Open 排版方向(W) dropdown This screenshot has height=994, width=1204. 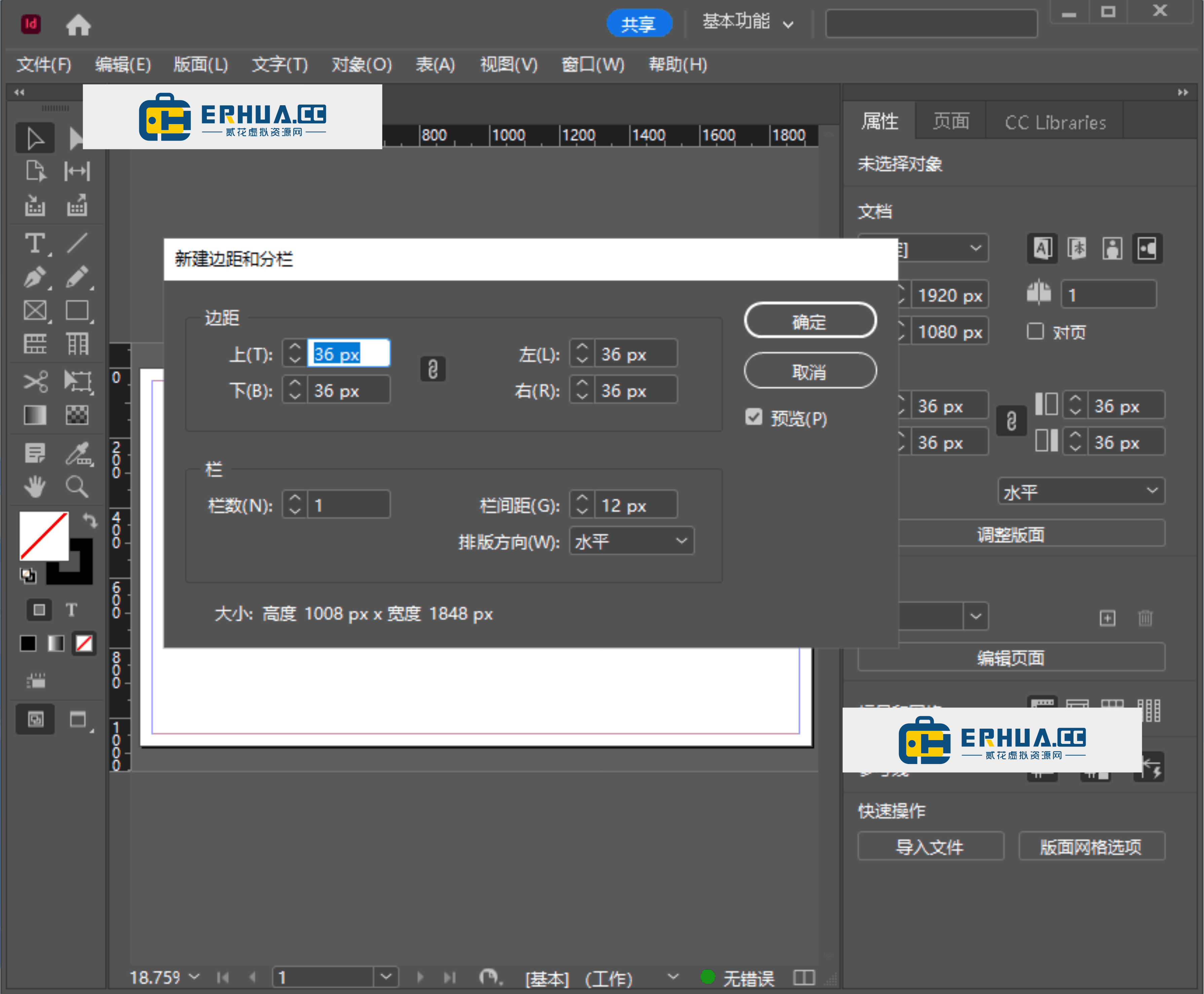(x=632, y=541)
